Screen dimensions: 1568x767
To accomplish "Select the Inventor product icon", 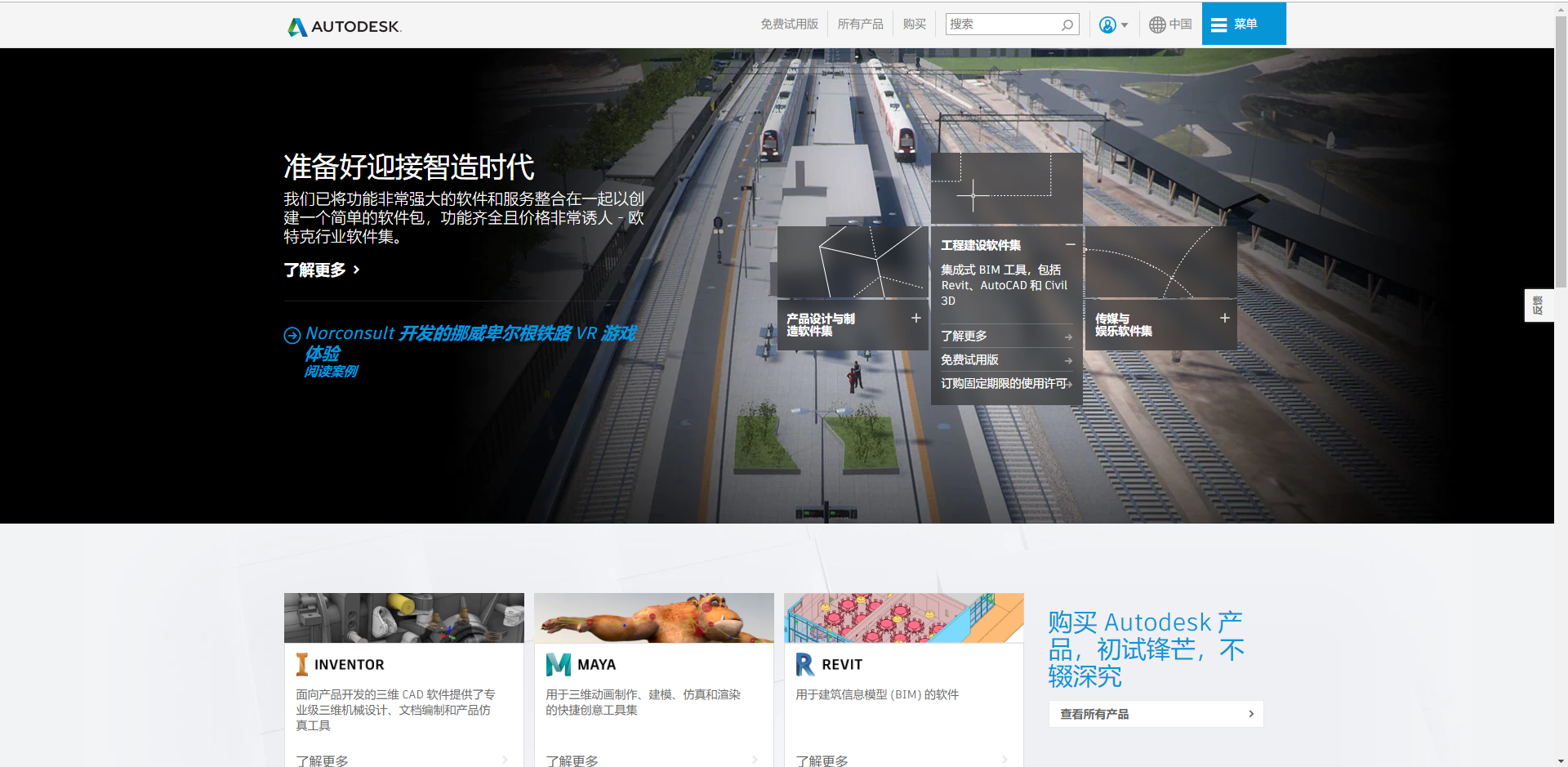I will (301, 664).
